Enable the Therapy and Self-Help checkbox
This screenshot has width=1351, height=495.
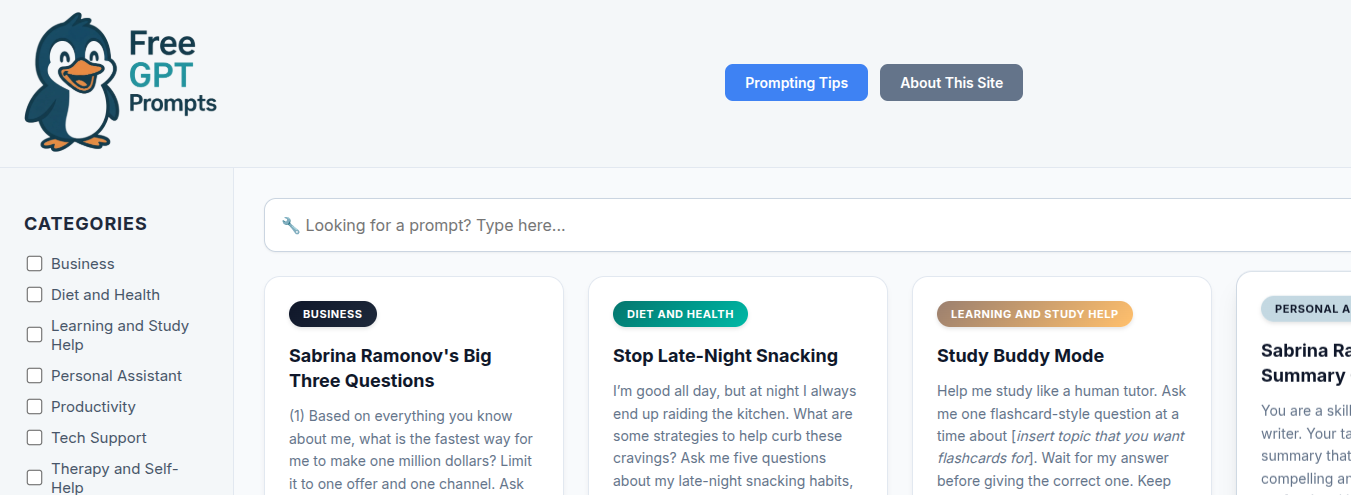[35, 477]
